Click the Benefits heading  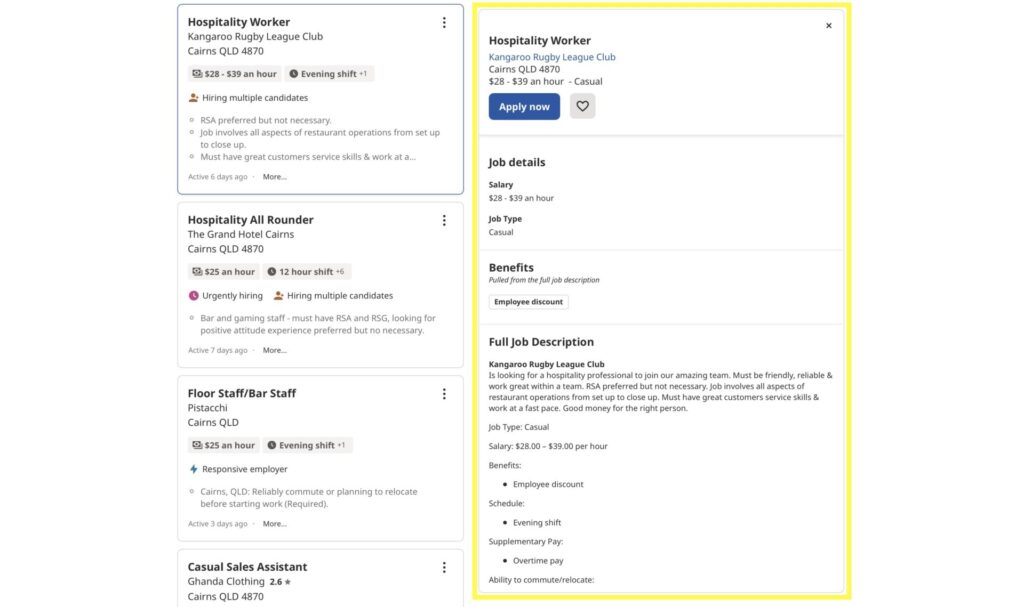pyautogui.click(x=511, y=267)
